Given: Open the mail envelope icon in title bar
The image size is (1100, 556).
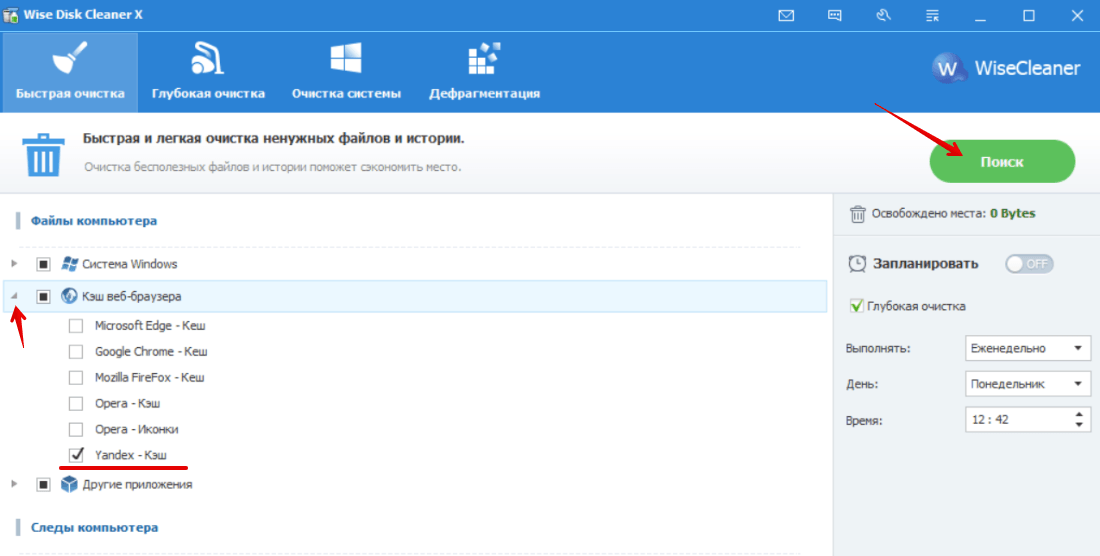Looking at the screenshot, I should (786, 15).
